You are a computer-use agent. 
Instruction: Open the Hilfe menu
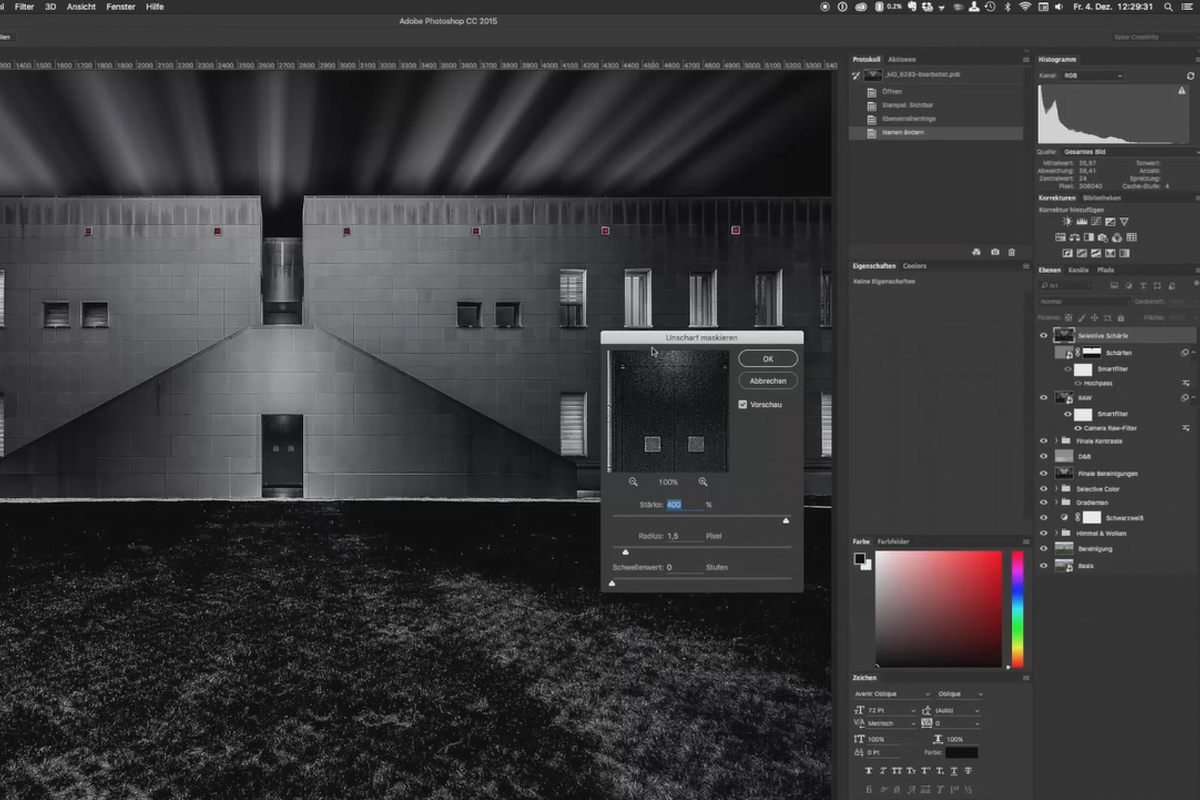[x=155, y=6]
